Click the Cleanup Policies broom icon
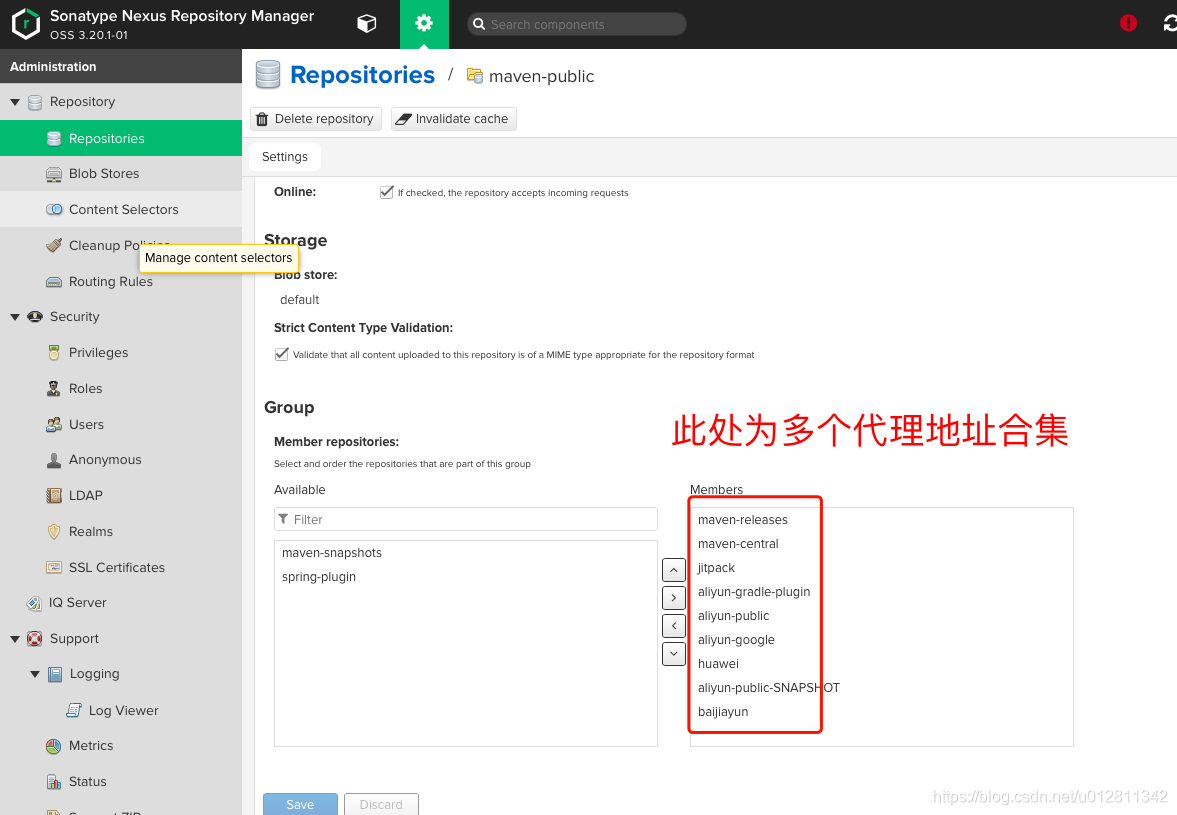The height and width of the screenshot is (815, 1177). [x=54, y=245]
